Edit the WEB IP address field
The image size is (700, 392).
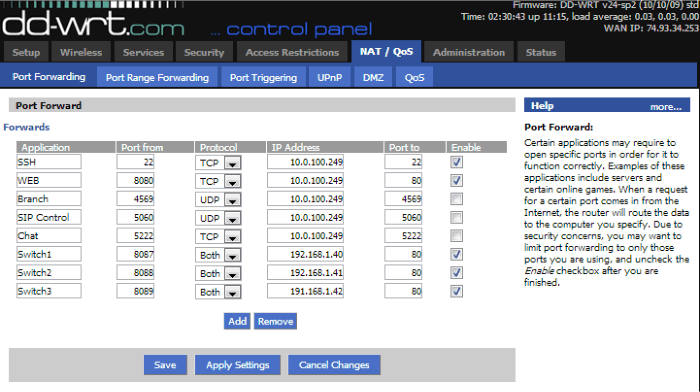tap(305, 180)
